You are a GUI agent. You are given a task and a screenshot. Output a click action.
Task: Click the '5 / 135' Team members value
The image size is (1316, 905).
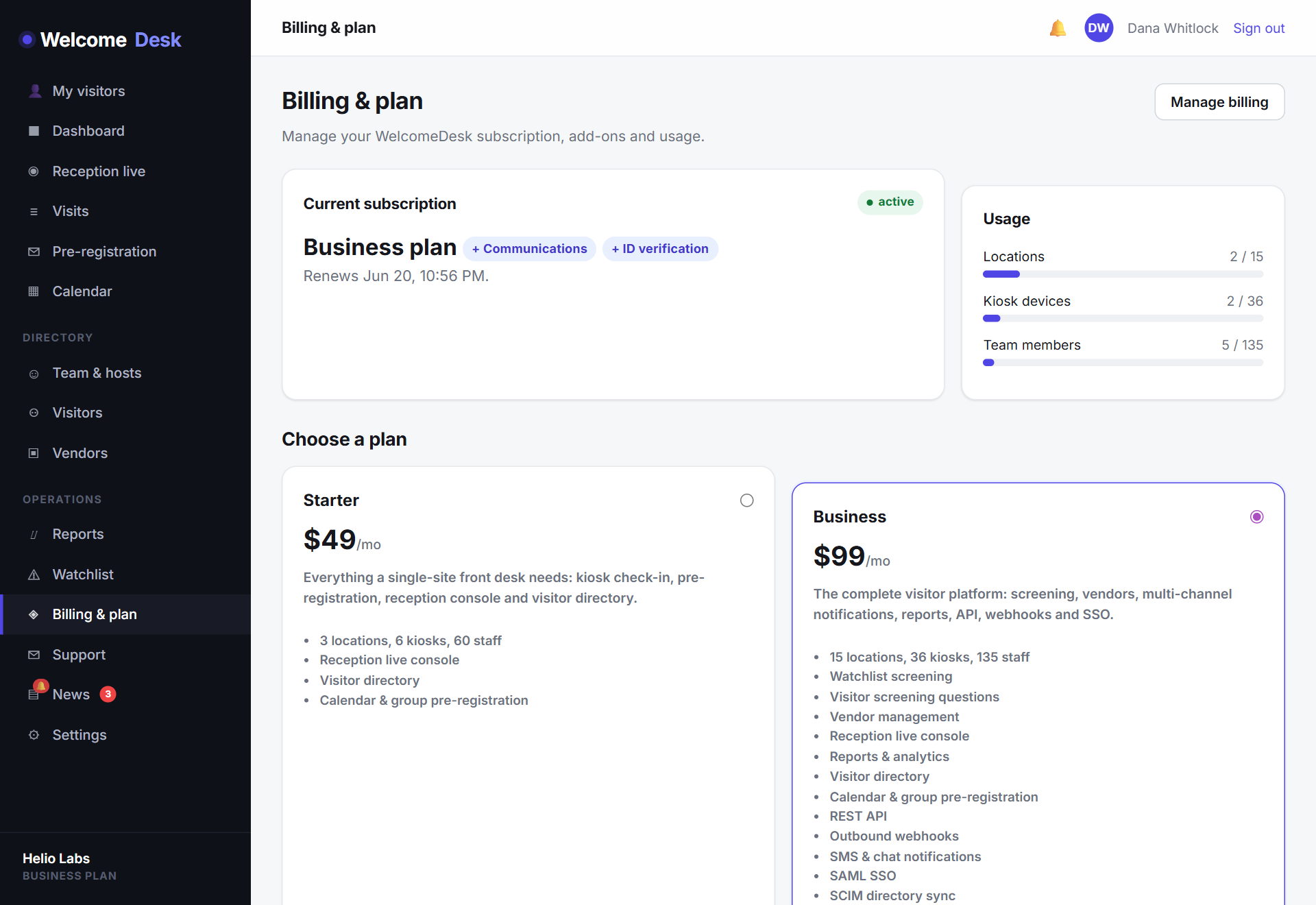[1242, 346]
